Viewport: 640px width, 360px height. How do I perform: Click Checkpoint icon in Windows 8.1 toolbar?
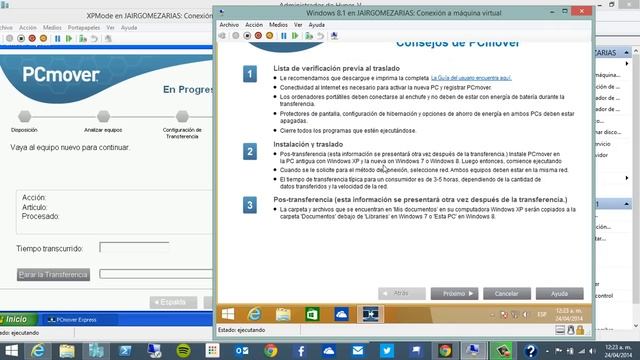[309, 36]
